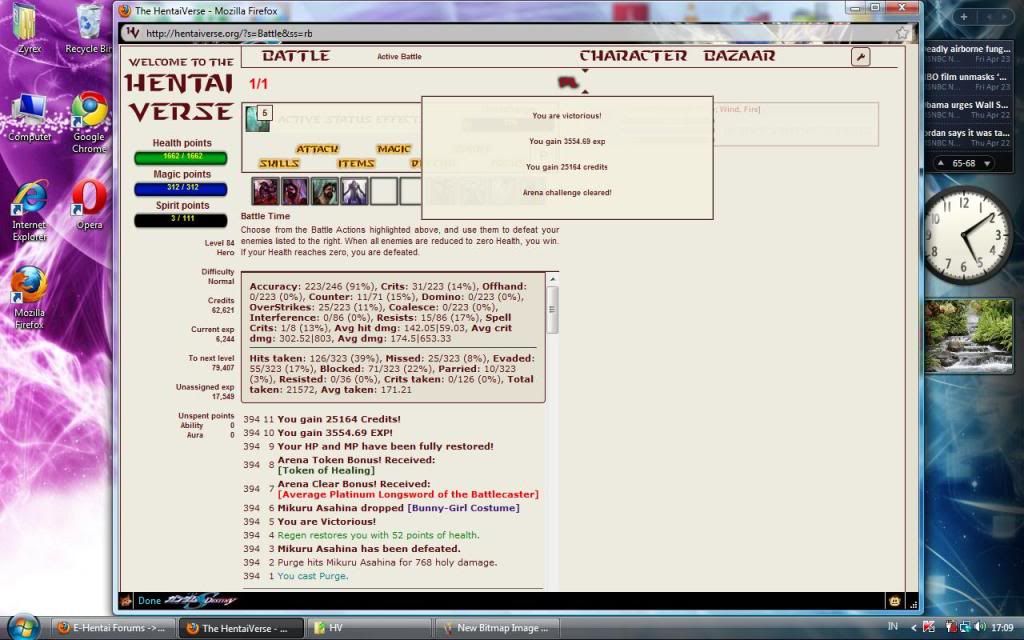Viewport: 1024px width, 640px height.
Task: Open the wrench settings icon in HentaiVerse
Action: (x=861, y=57)
